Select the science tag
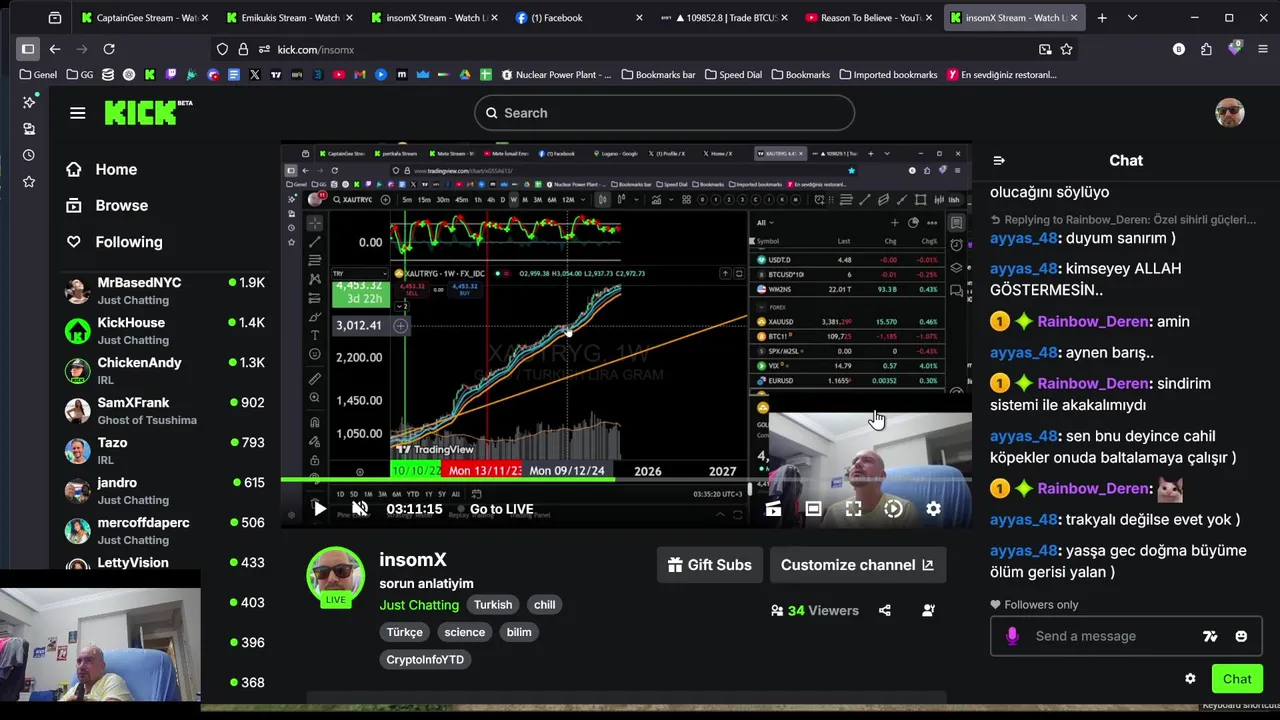The width and height of the screenshot is (1280, 720). pos(465,632)
